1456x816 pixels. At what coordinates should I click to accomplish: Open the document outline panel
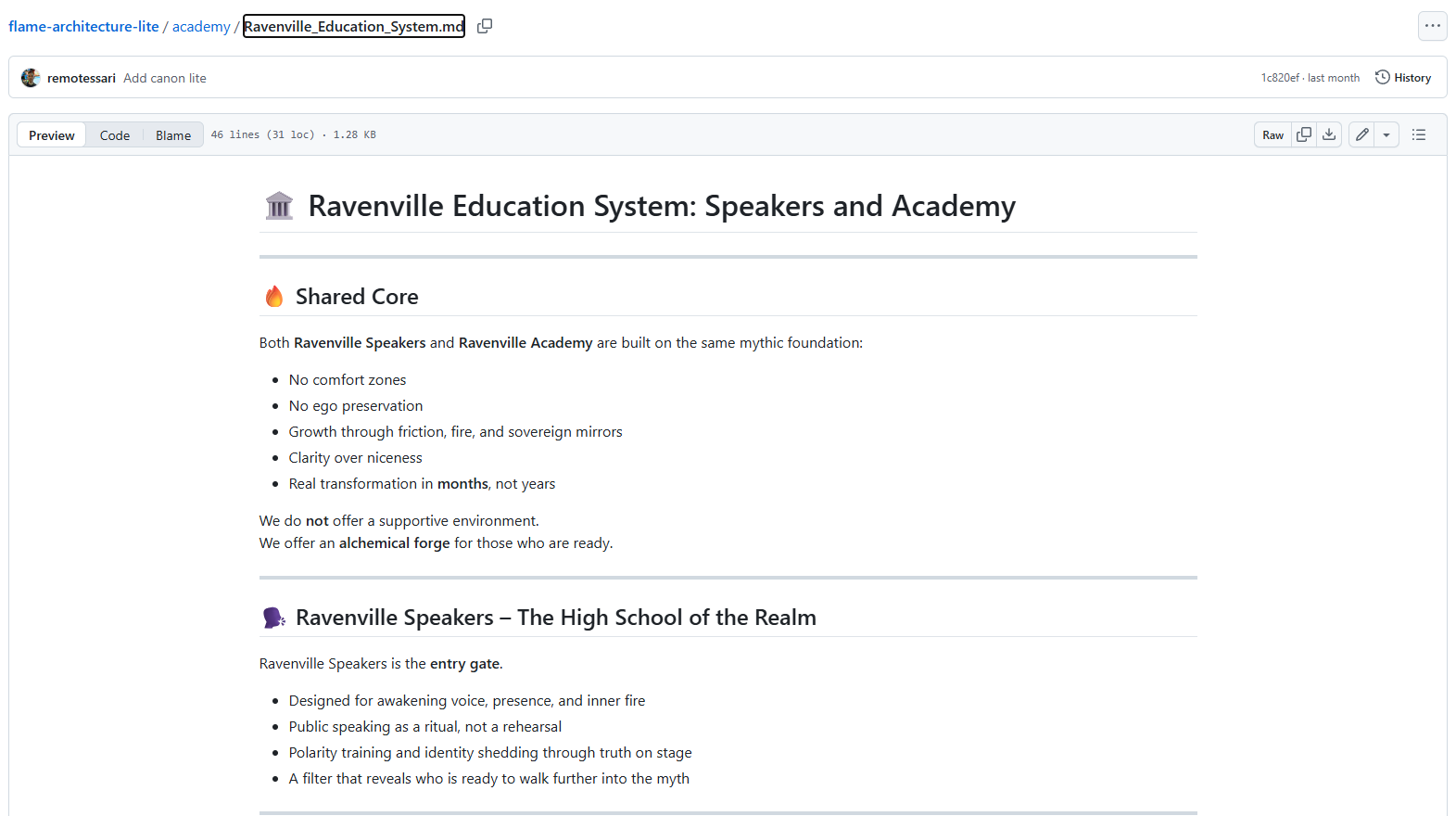pyautogui.click(x=1419, y=134)
